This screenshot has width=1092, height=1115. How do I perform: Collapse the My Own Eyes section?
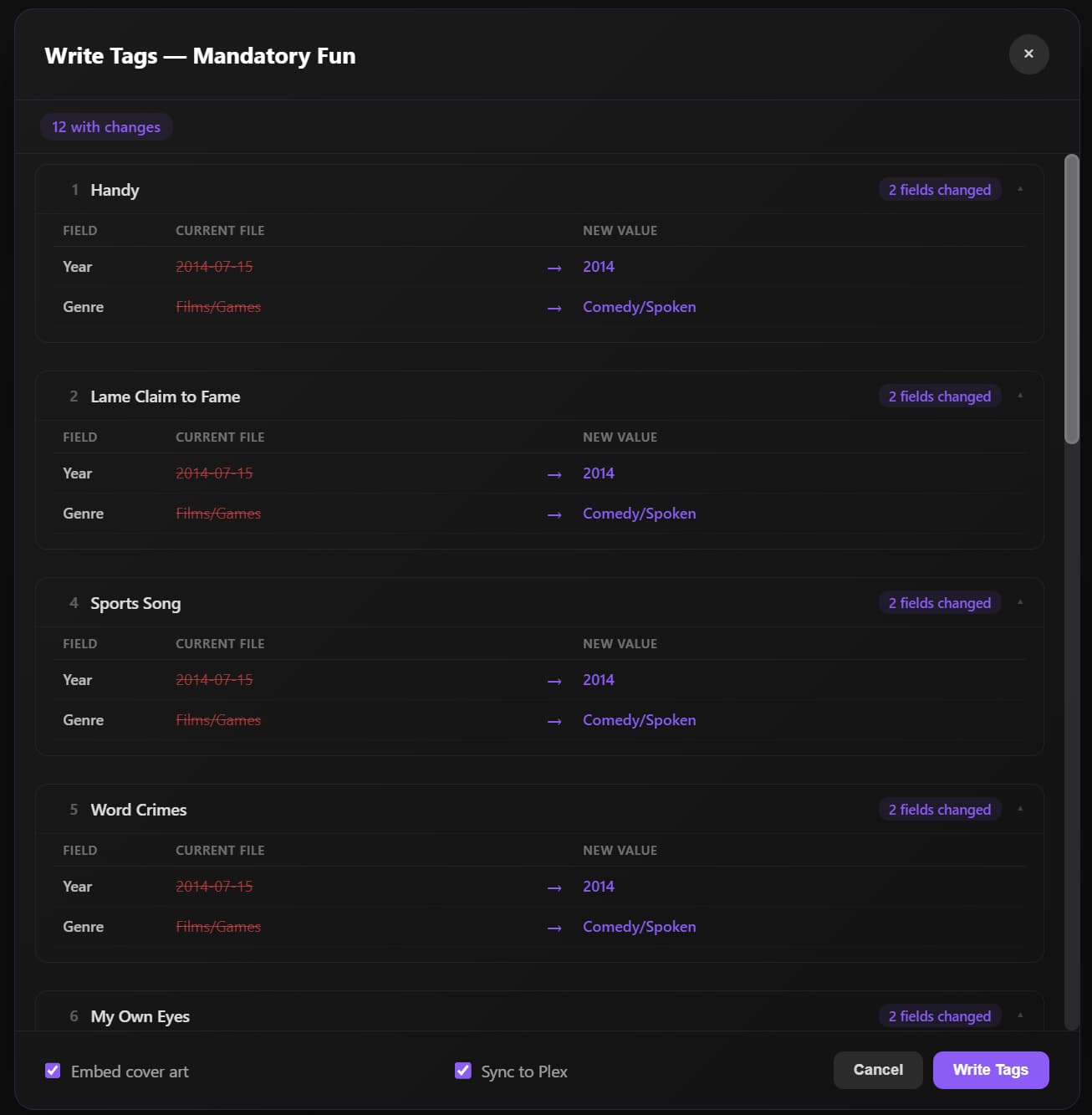click(x=1020, y=1015)
